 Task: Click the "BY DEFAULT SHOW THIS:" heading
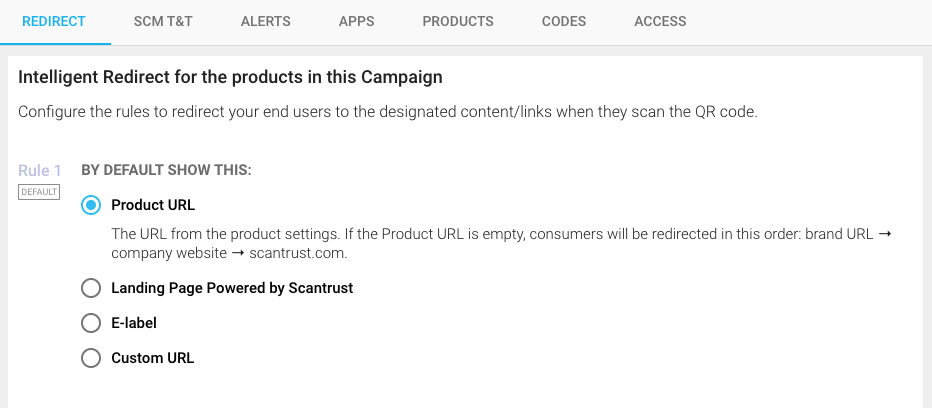[166, 171]
